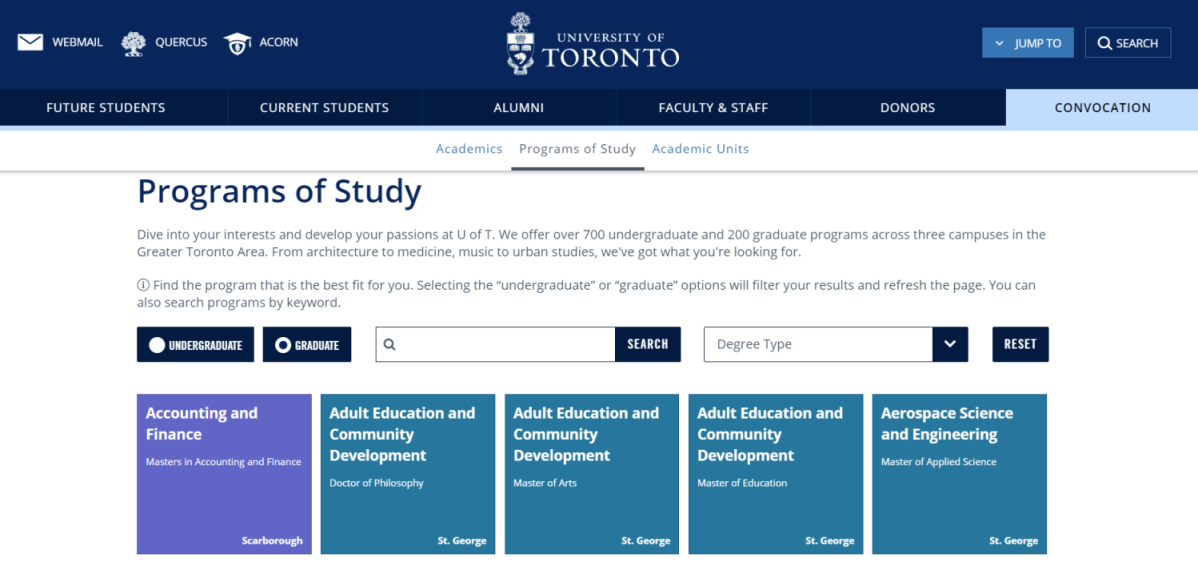Open the Faculty & Staff menu
Image resolution: width=1198 pixels, height=562 pixels.
714,108
